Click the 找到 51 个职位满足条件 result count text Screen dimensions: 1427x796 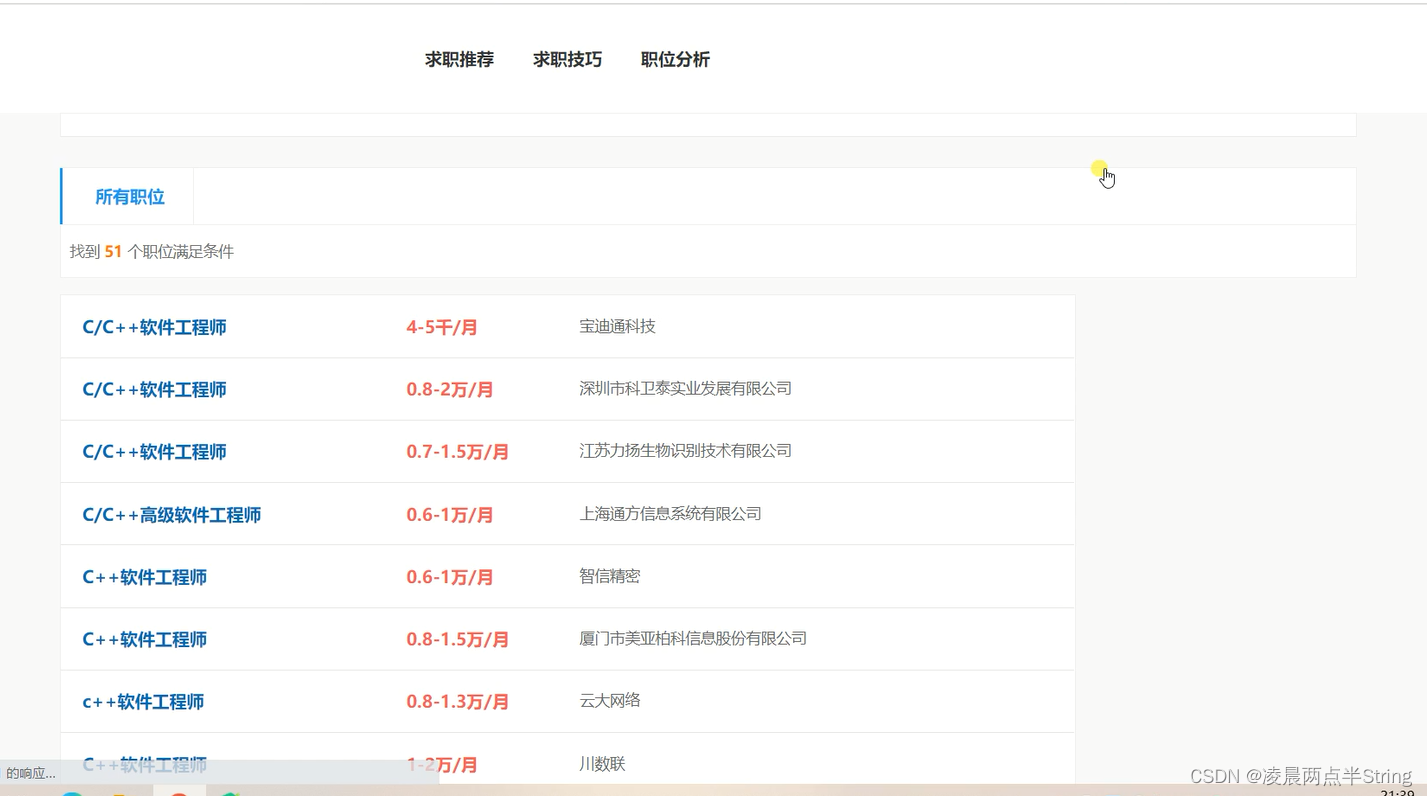coord(152,252)
